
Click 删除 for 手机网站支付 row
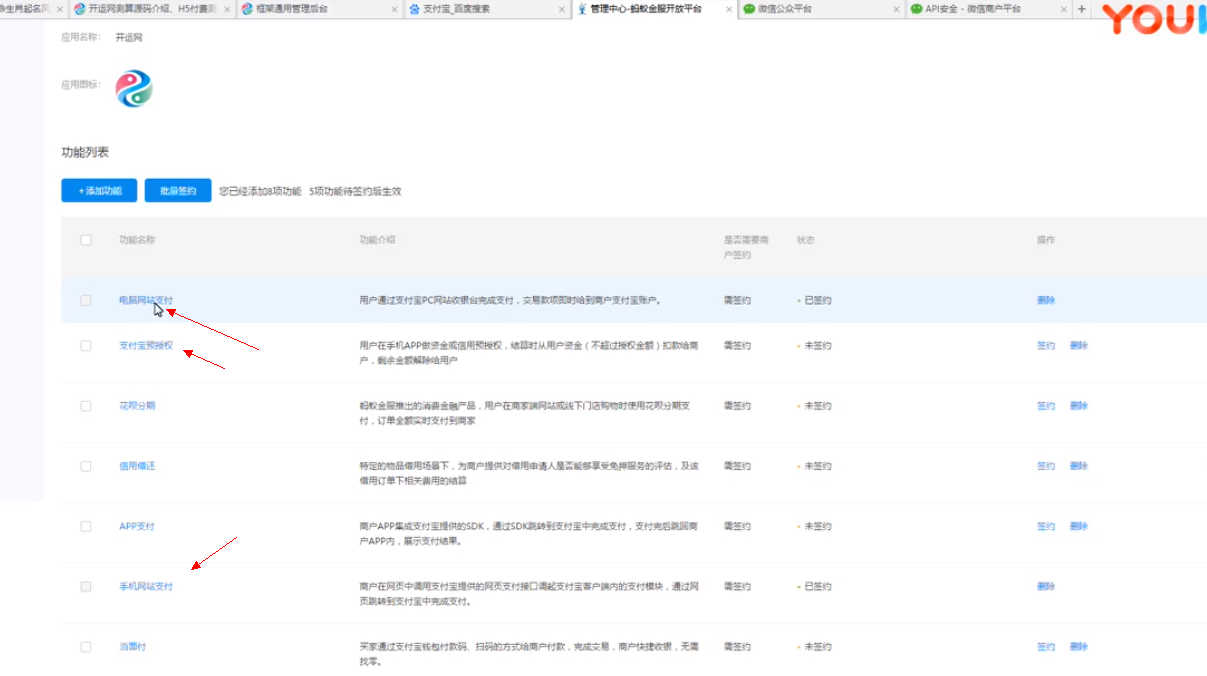[x=1046, y=586]
